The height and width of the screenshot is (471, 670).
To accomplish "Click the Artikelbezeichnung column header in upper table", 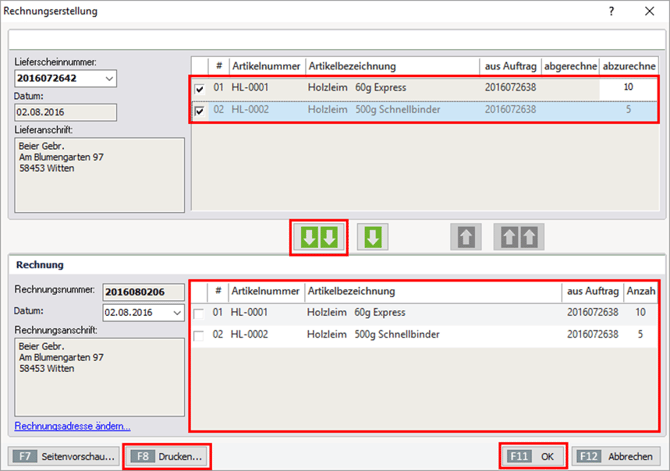I will tap(392, 66).
